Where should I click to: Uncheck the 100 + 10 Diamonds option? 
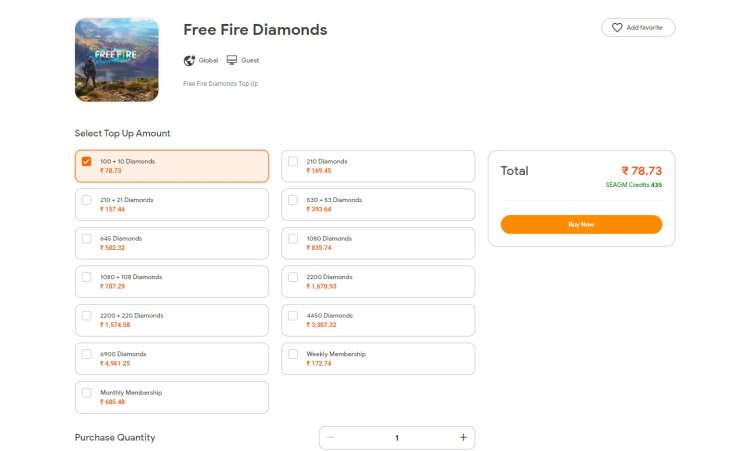(x=86, y=161)
